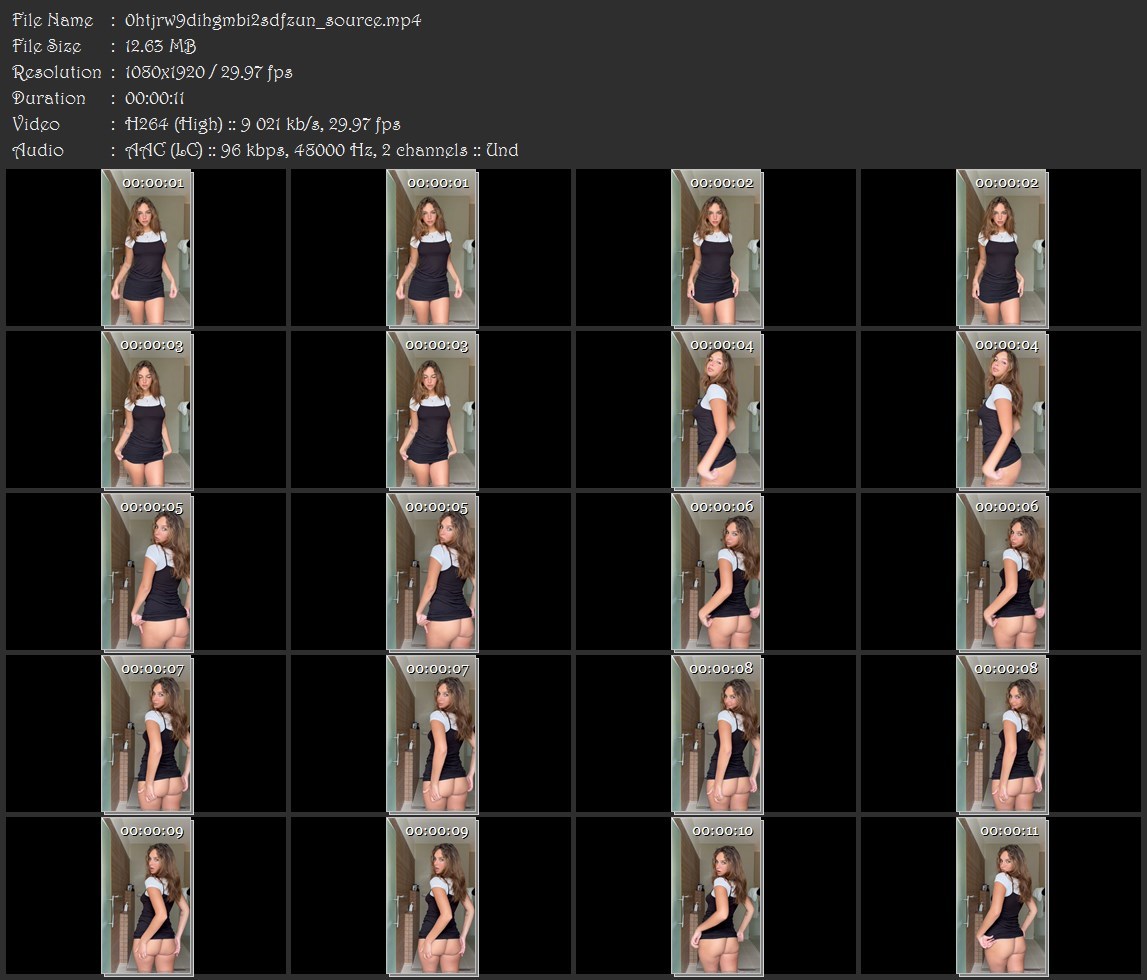Click the 'File Name' label

(53, 20)
